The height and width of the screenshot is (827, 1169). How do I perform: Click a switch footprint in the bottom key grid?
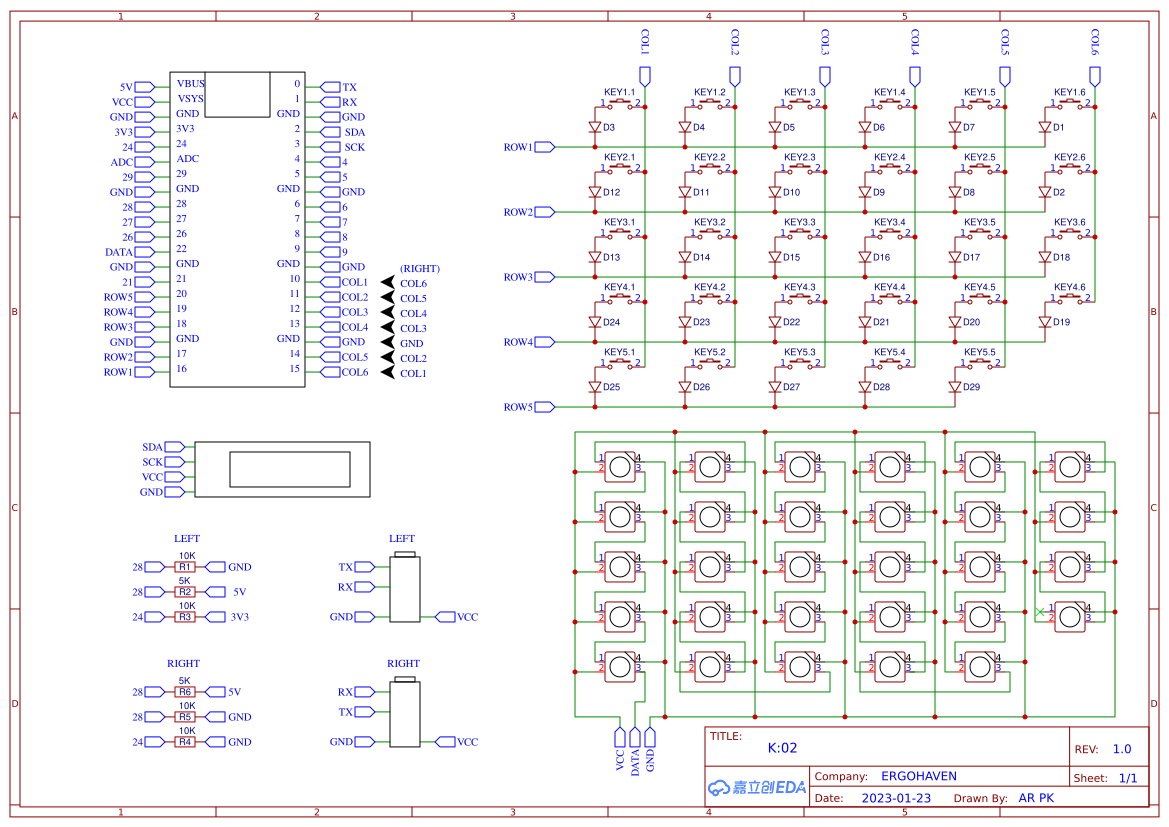(x=618, y=466)
